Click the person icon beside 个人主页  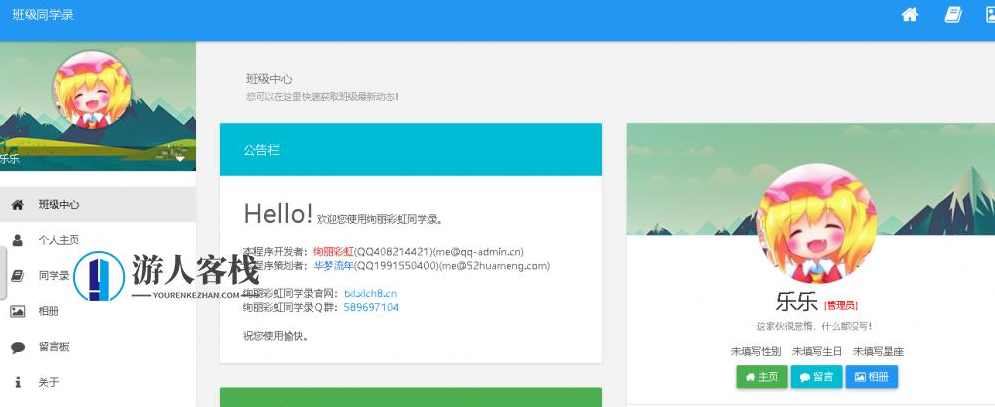point(17,240)
